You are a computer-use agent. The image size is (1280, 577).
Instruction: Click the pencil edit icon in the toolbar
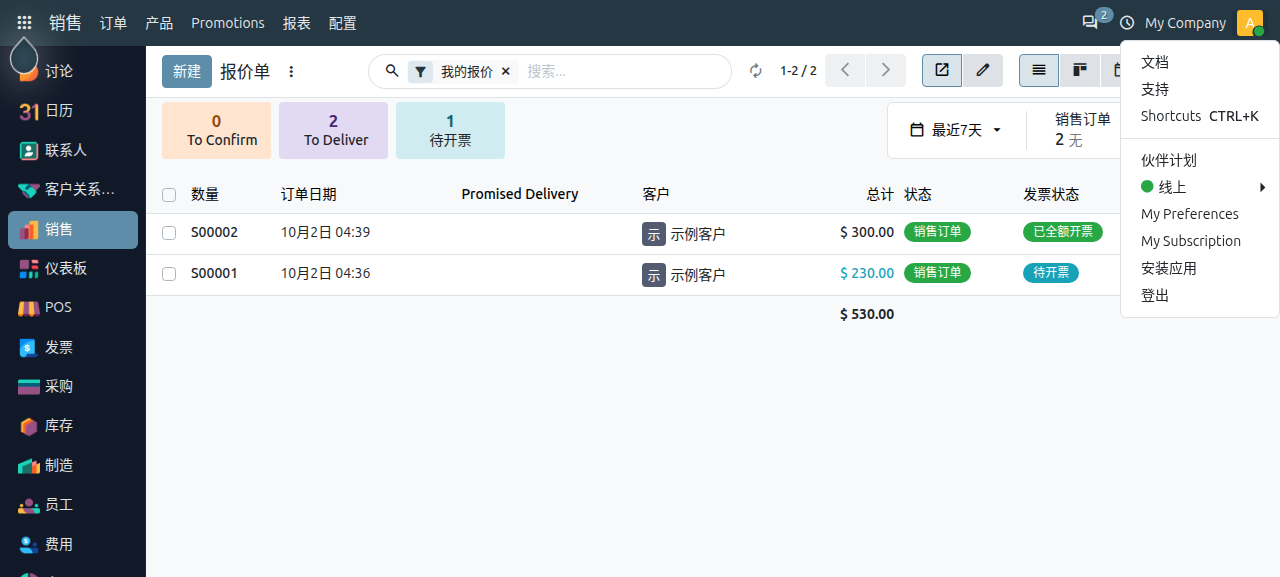(983, 71)
